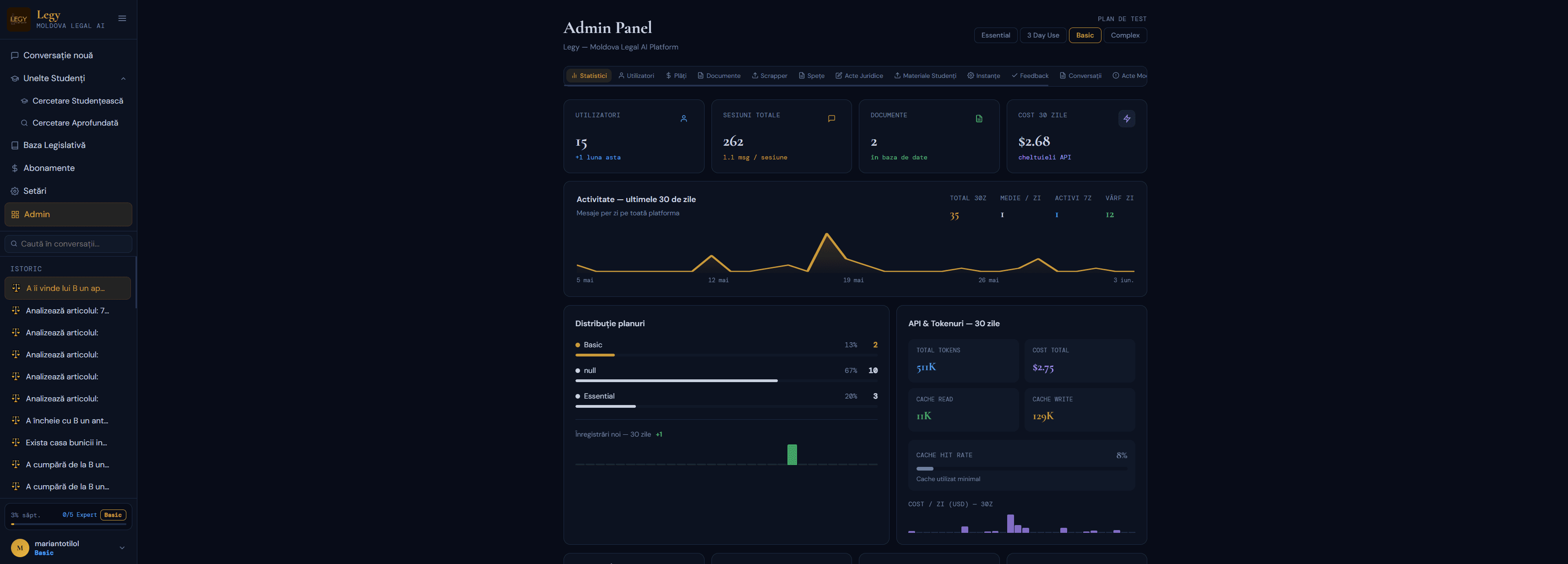Click the Basic plan badge near usage bar
The height and width of the screenshot is (564, 1568).
coord(113,515)
